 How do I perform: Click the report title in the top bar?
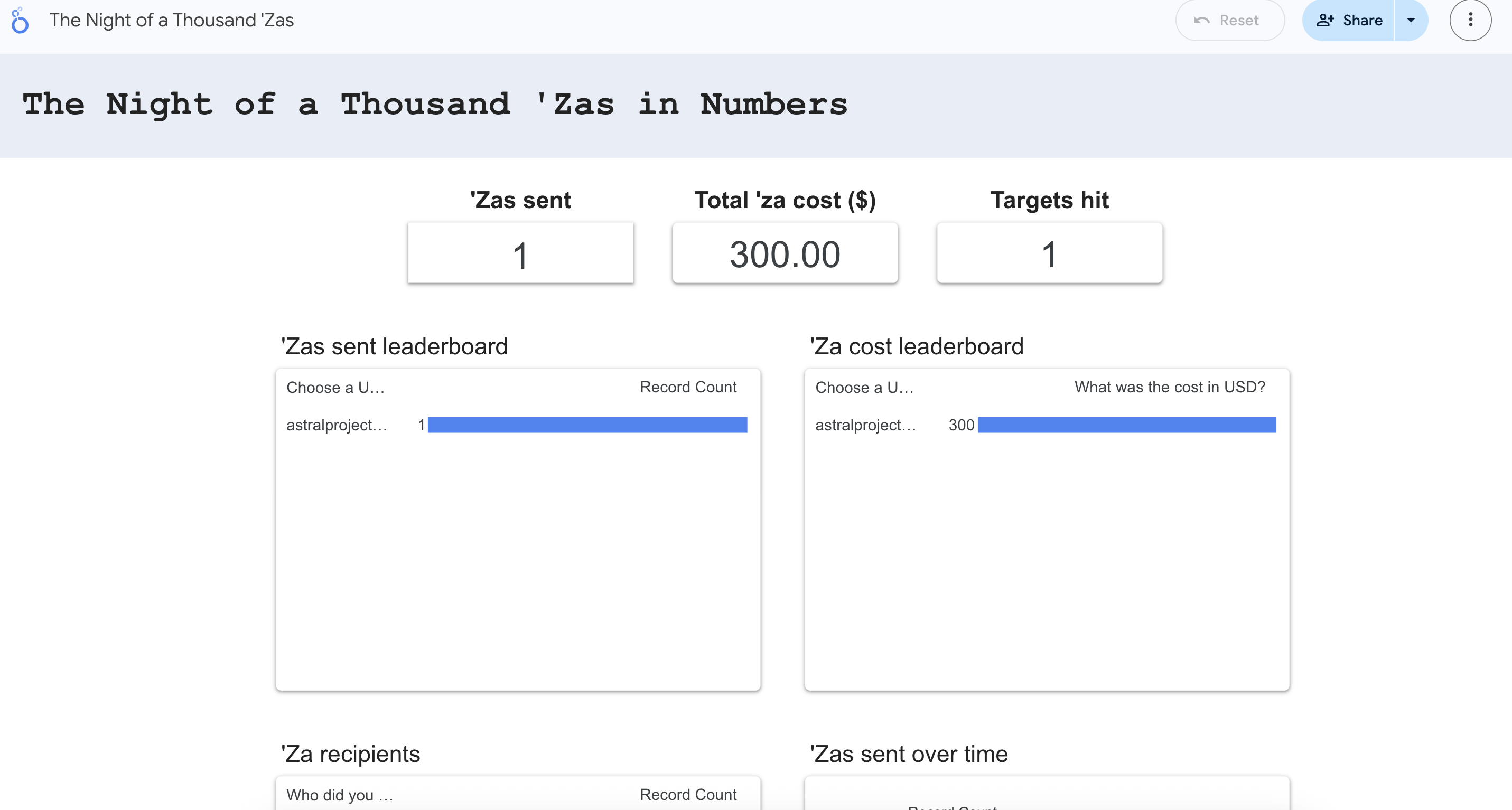pyautogui.click(x=171, y=21)
